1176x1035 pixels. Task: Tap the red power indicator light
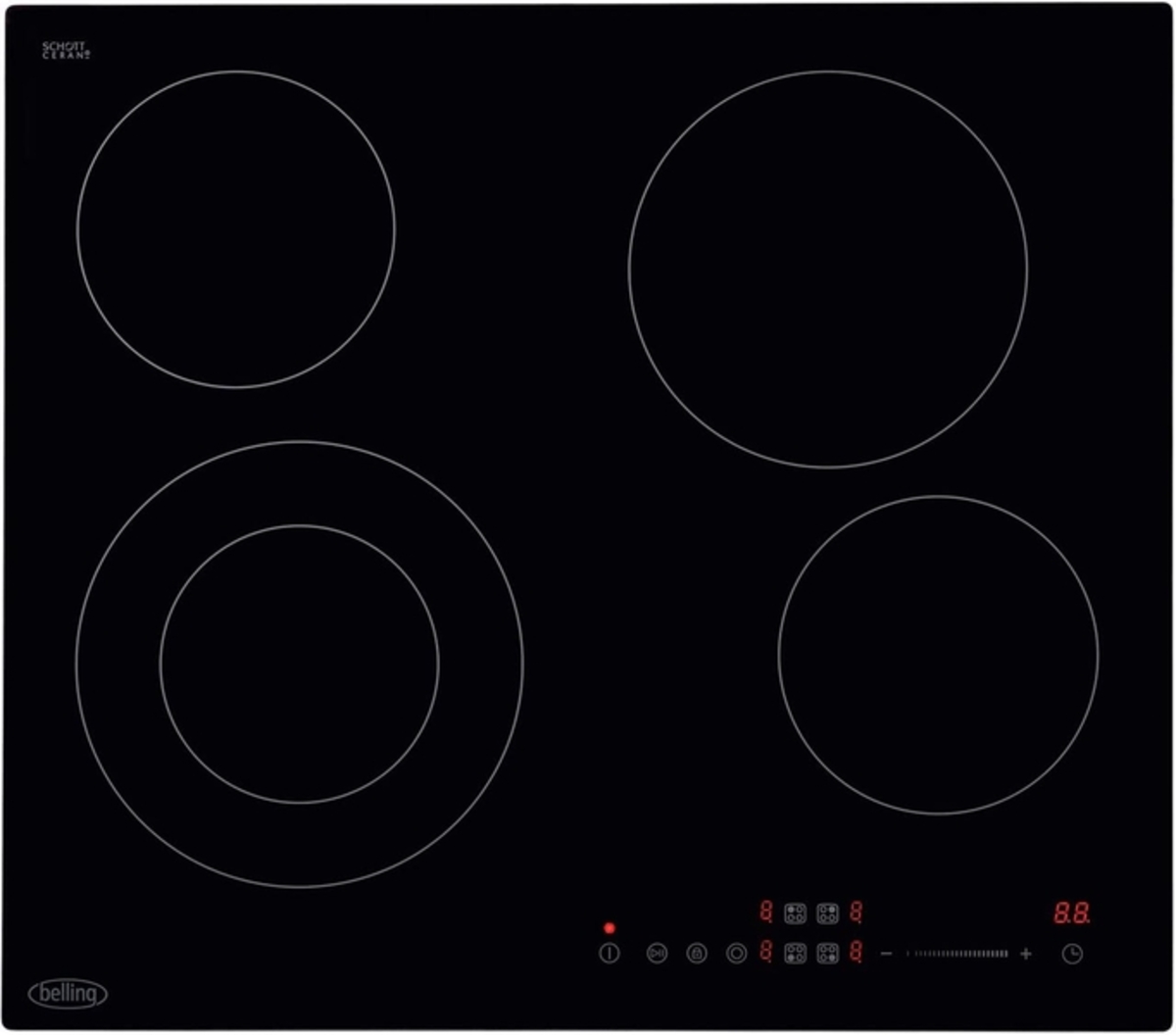(x=610, y=927)
